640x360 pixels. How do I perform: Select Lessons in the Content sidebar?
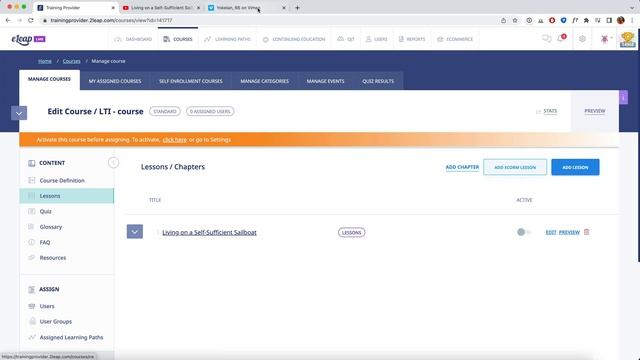67,196
